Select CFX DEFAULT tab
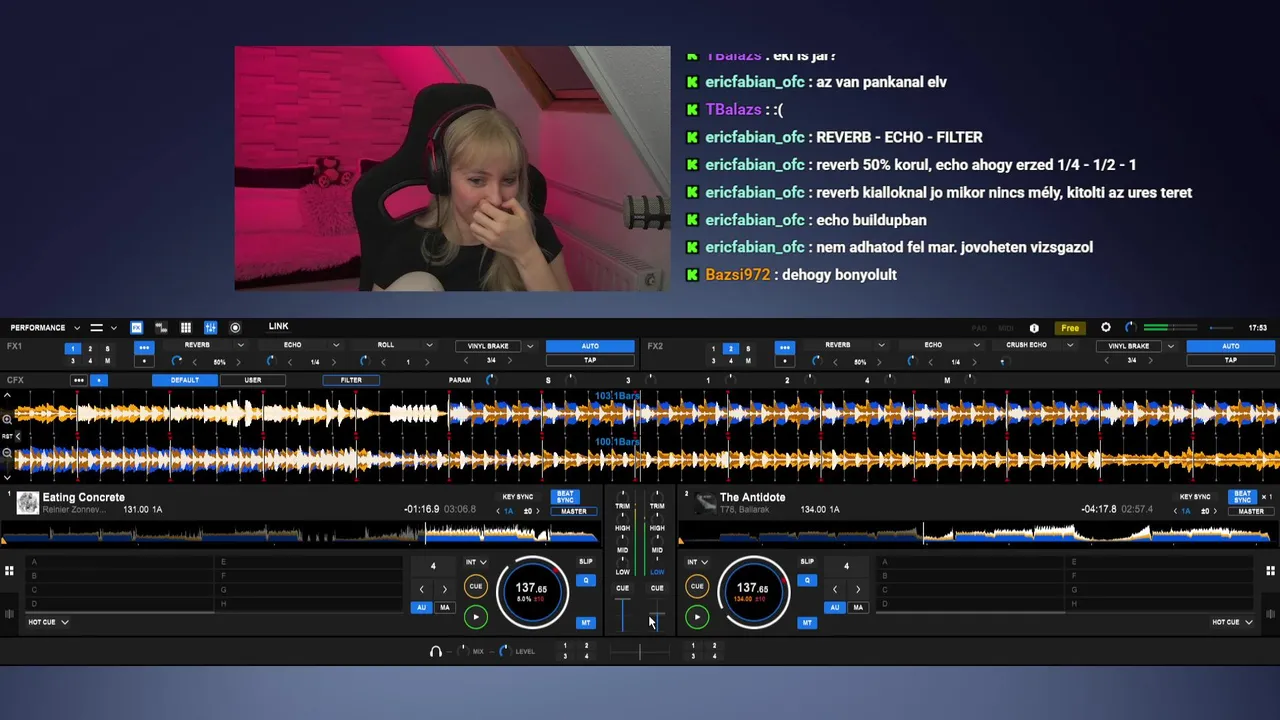Image resolution: width=1280 pixels, height=720 pixels. [185, 380]
